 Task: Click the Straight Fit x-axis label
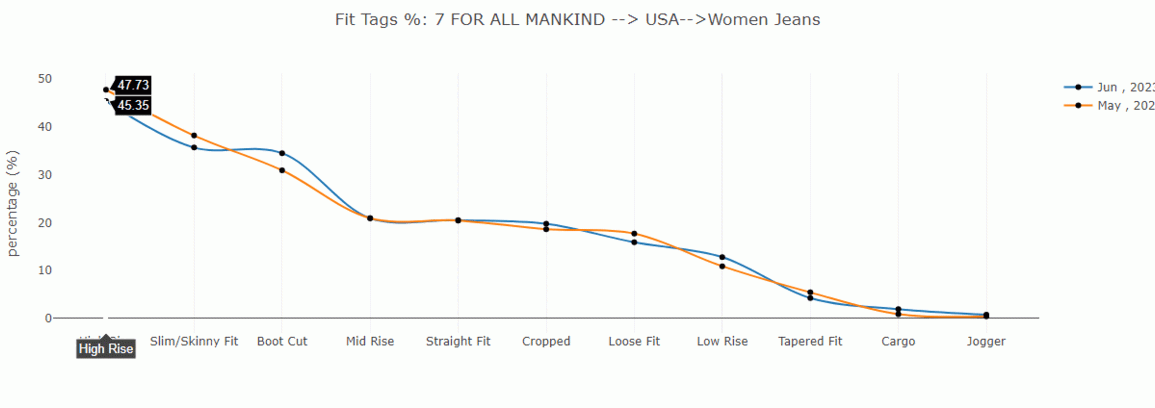pos(458,341)
